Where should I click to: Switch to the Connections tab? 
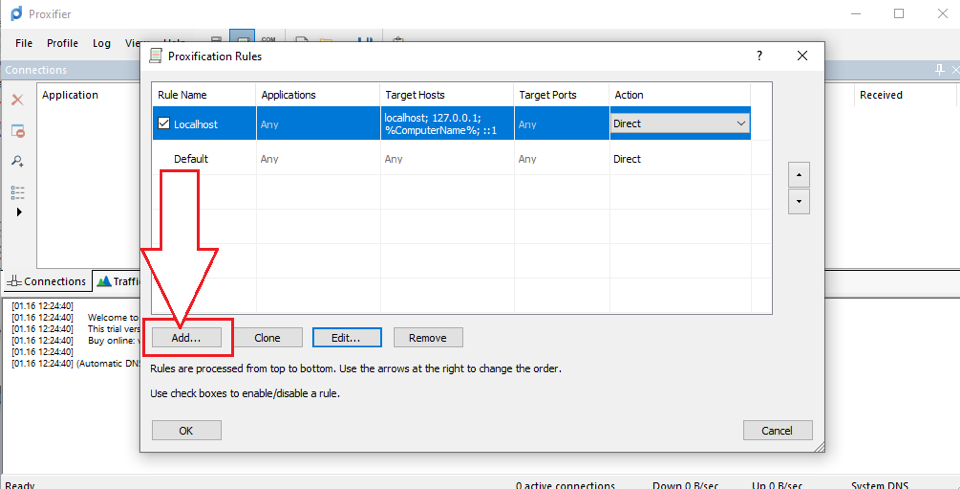coord(48,282)
